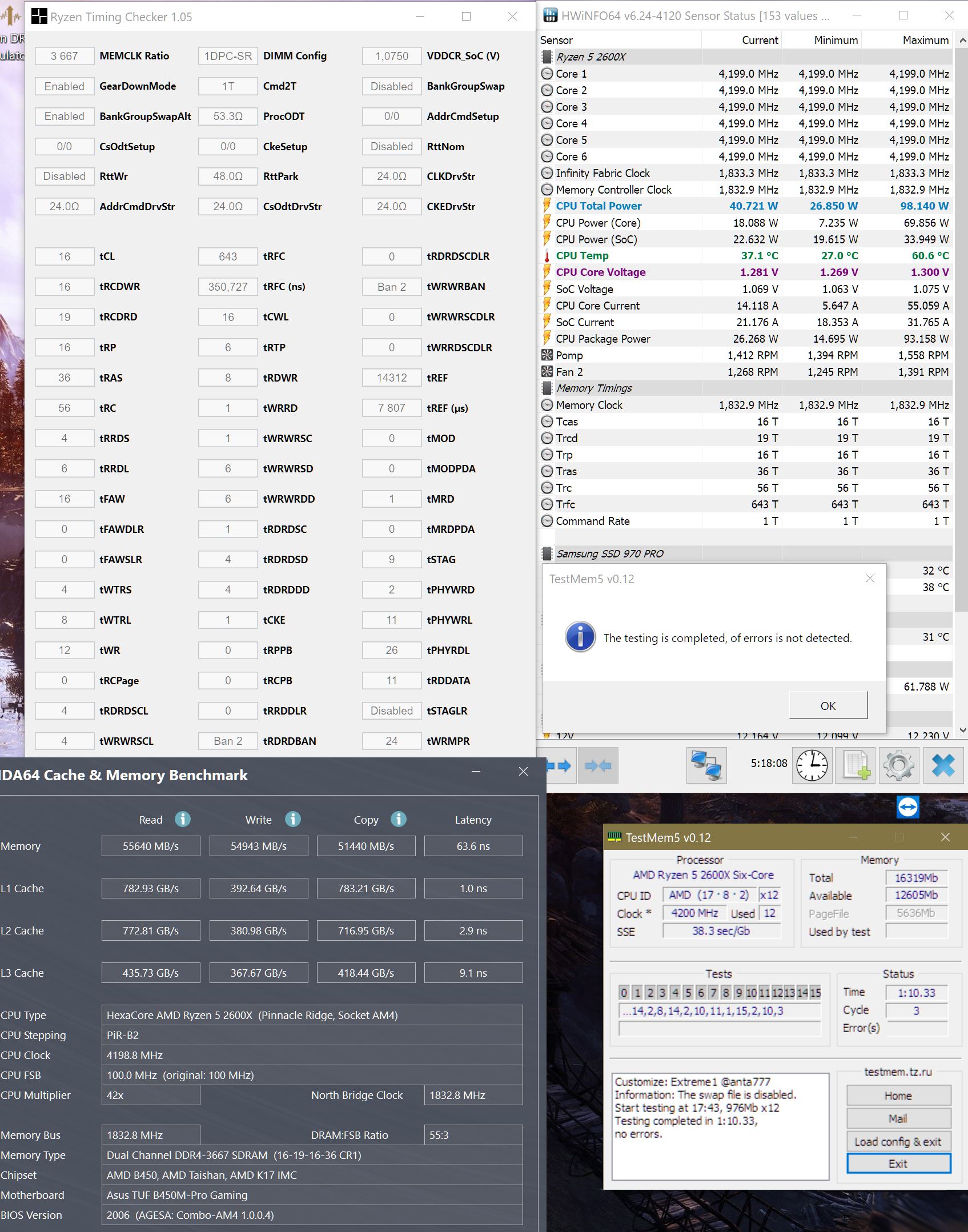This screenshot has width=968, height=1232.
Task: Click the DIMM Config field '1DPC-SR'
Action: (x=228, y=56)
